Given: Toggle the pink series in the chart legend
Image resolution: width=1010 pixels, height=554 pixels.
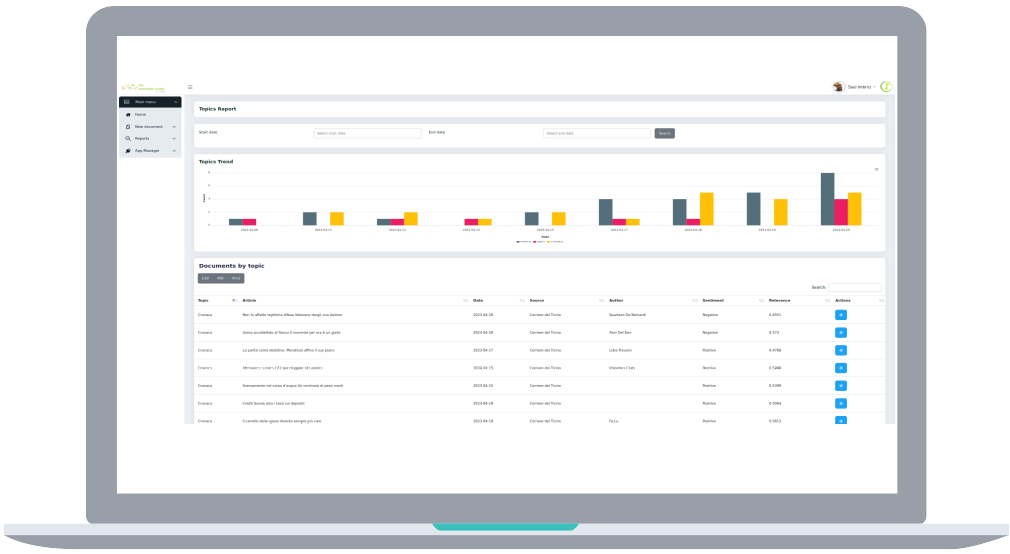Looking at the screenshot, I should pyautogui.click(x=540, y=242).
